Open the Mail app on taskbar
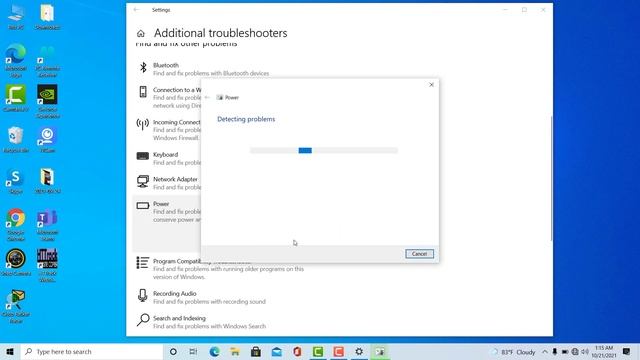640x360 pixels. point(277,351)
